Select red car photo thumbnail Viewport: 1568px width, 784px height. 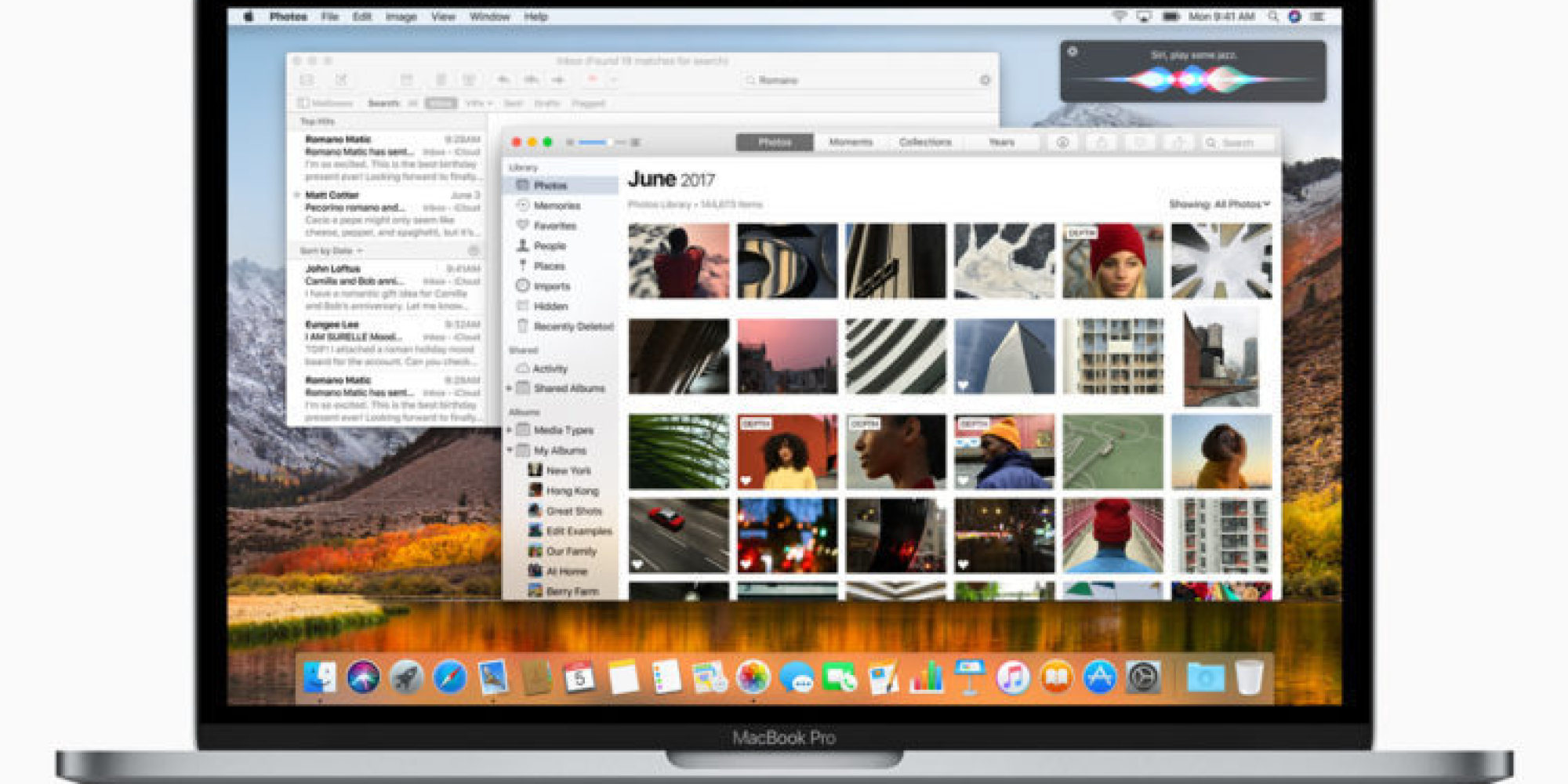coord(679,535)
